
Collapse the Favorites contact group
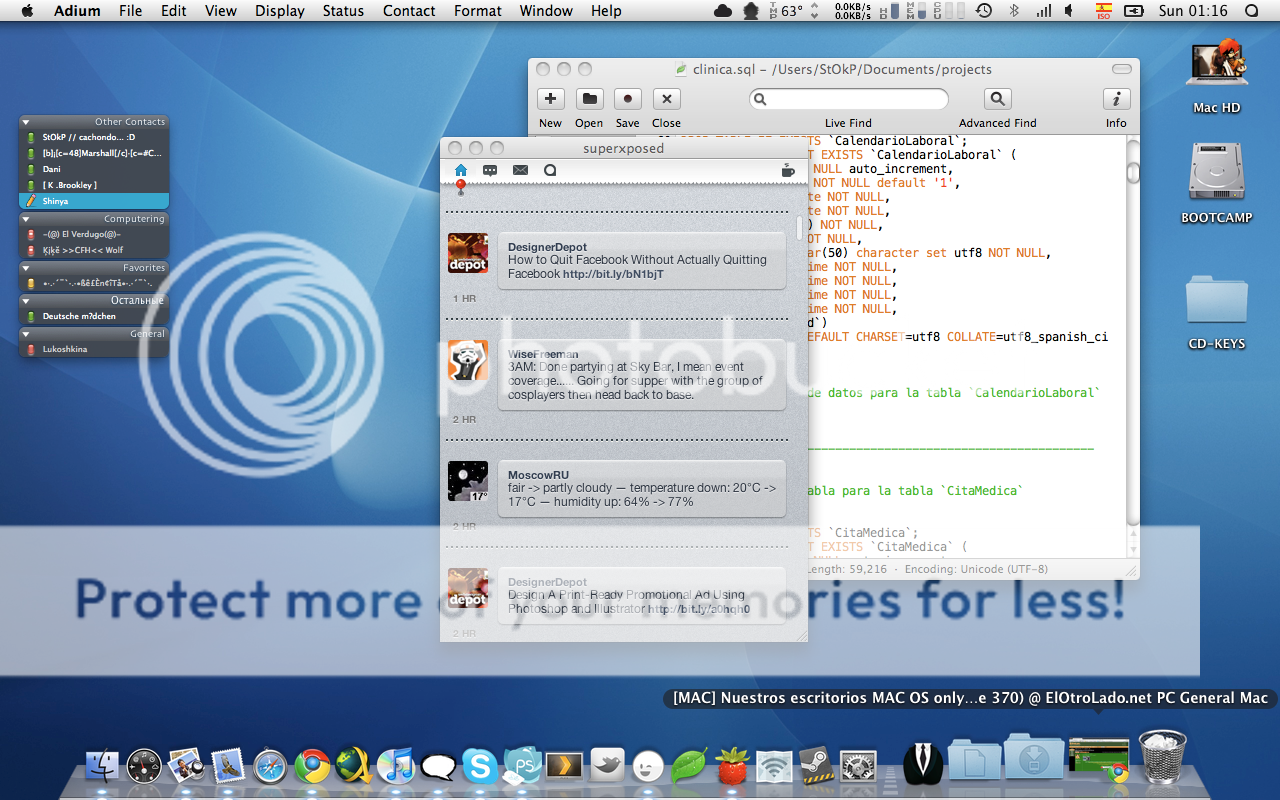[x=26, y=268]
